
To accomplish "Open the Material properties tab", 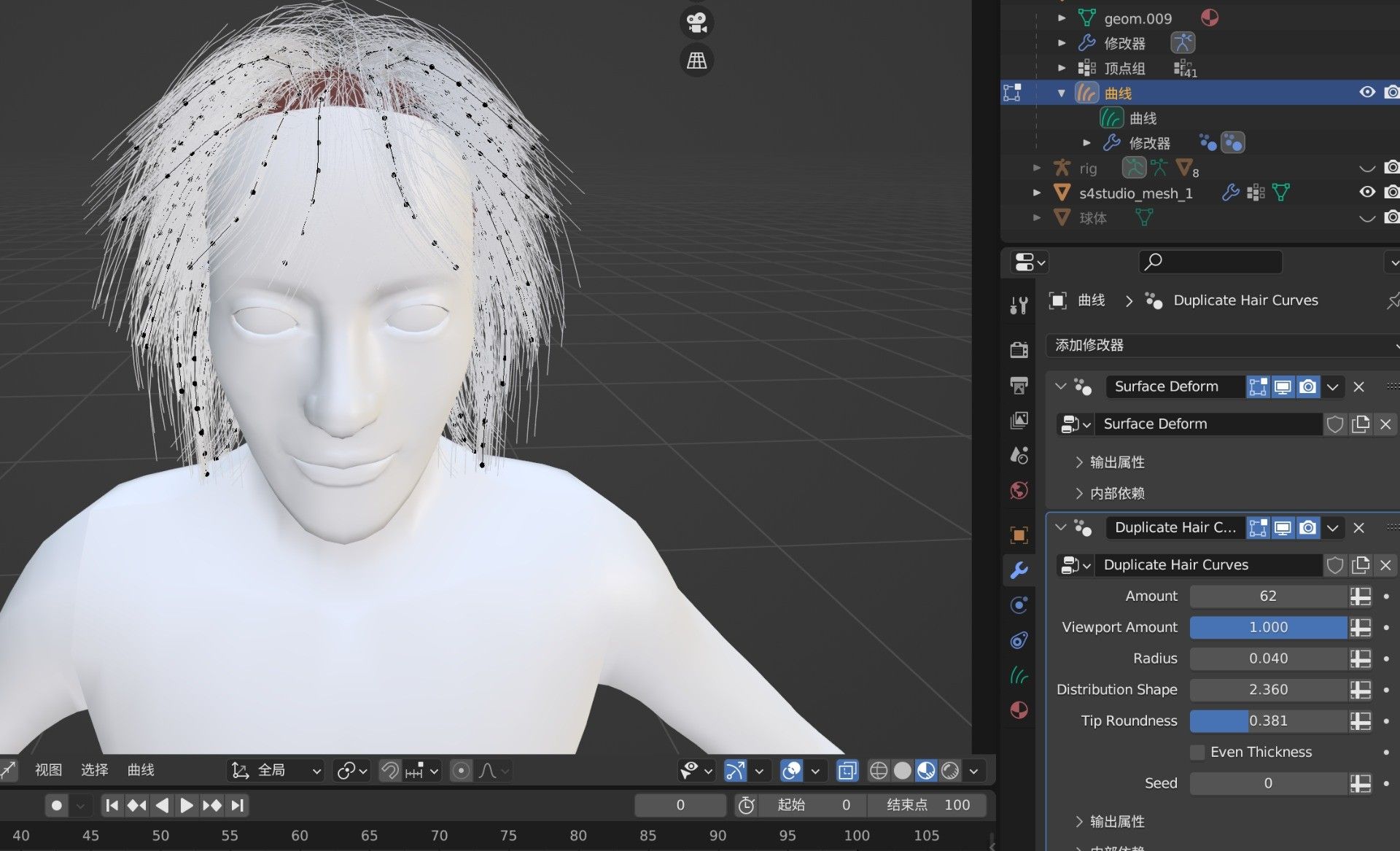I will (x=1019, y=710).
